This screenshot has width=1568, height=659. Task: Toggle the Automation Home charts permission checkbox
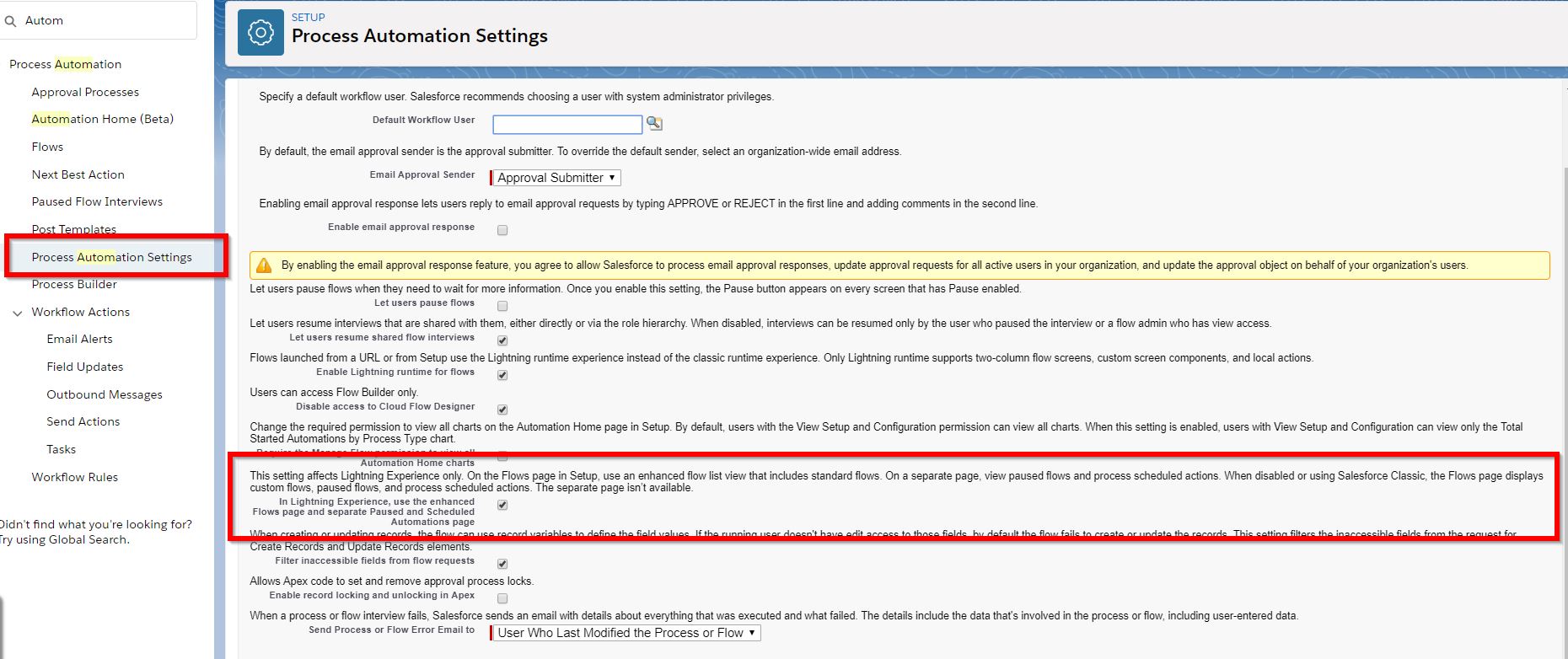pos(502,457)
